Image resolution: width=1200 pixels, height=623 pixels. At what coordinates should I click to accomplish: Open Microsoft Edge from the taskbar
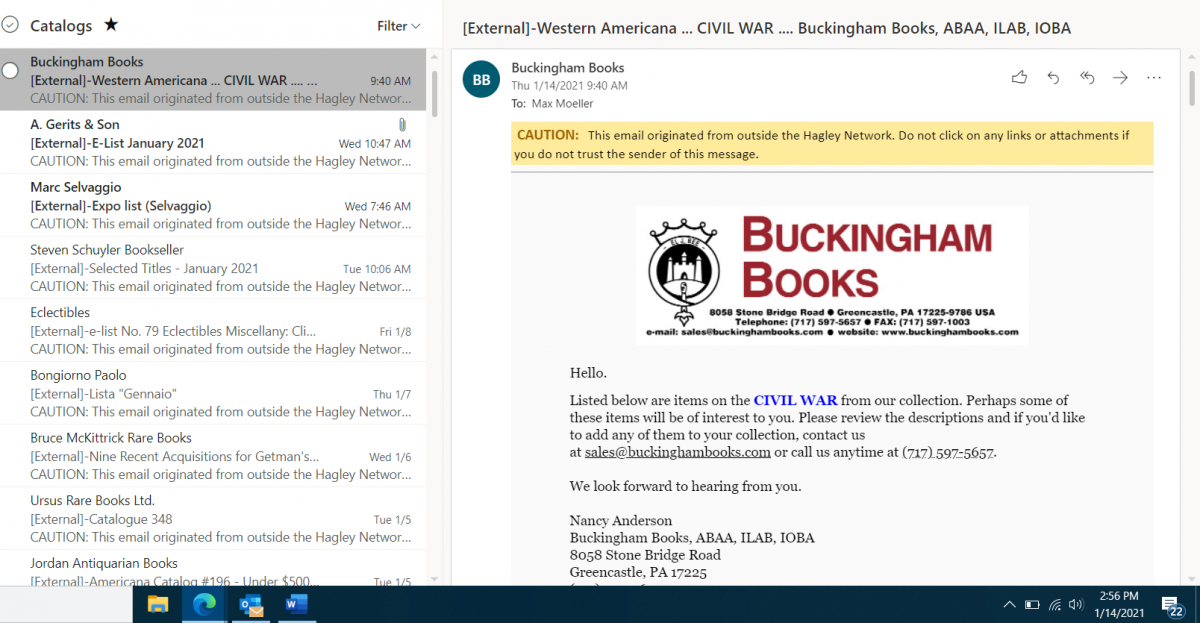coord(204,604)
